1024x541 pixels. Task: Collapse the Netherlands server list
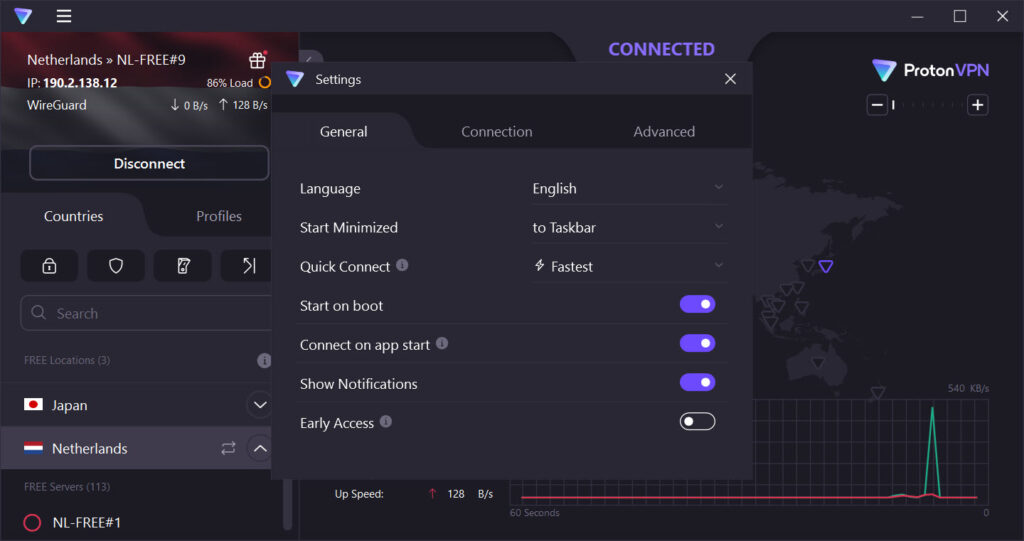pos(260,448)
